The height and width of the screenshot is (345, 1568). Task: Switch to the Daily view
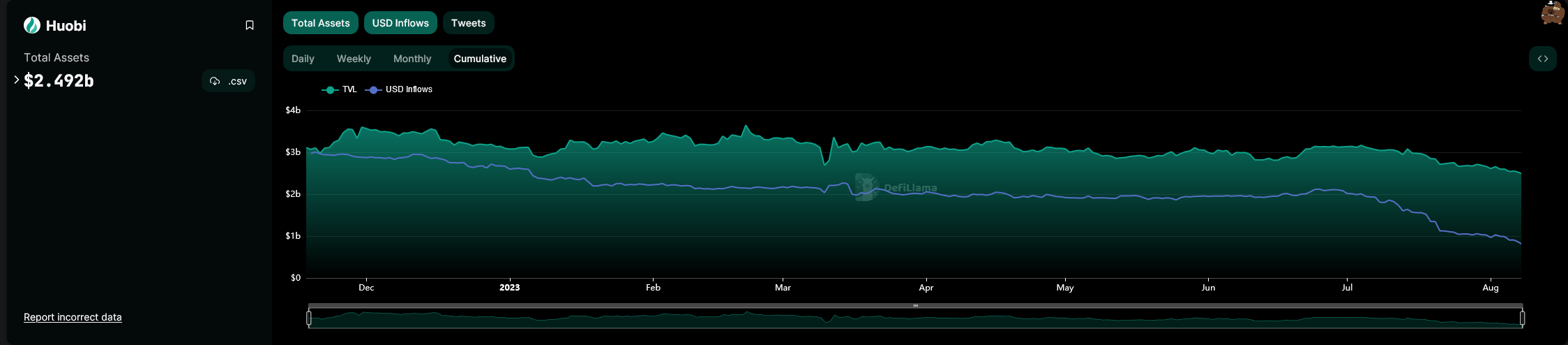click(x=303, y=59)
